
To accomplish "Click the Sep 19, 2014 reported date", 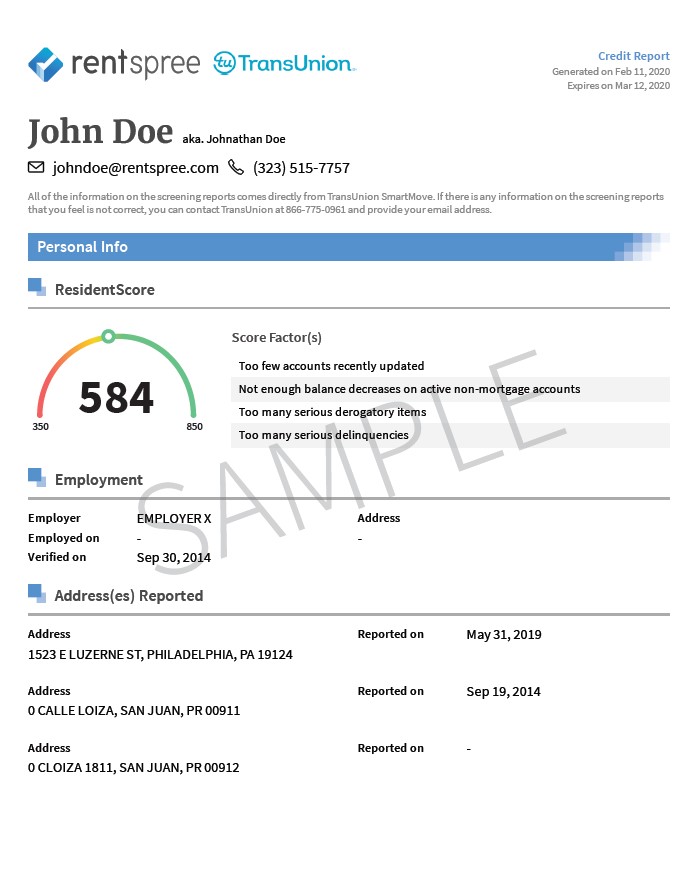I will (503, 691).
